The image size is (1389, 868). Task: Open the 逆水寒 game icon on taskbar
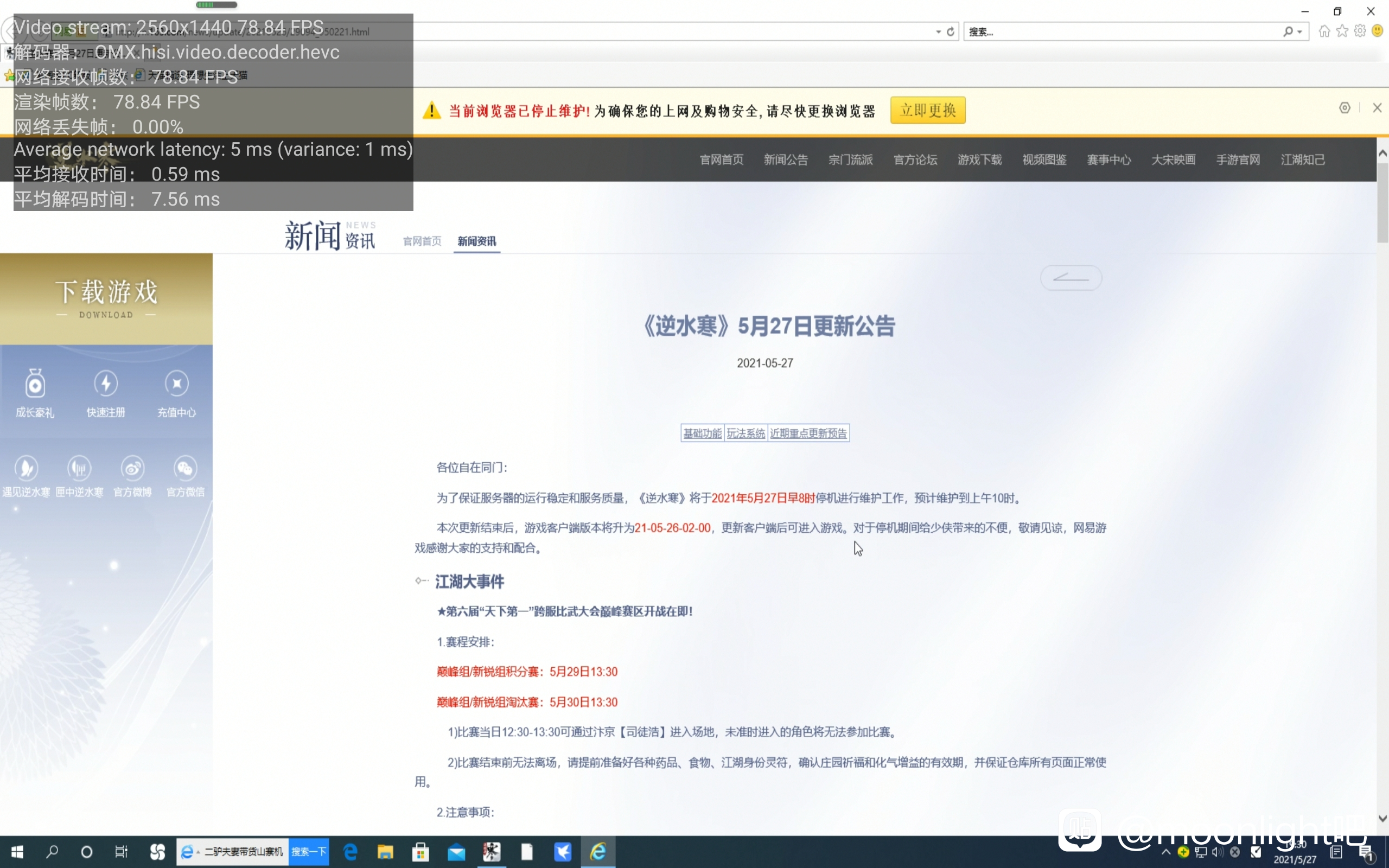tap(492, 852)
